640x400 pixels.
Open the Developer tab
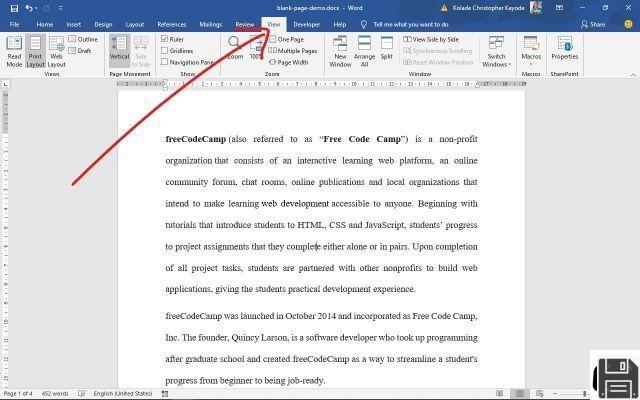(x=307, y=24)
